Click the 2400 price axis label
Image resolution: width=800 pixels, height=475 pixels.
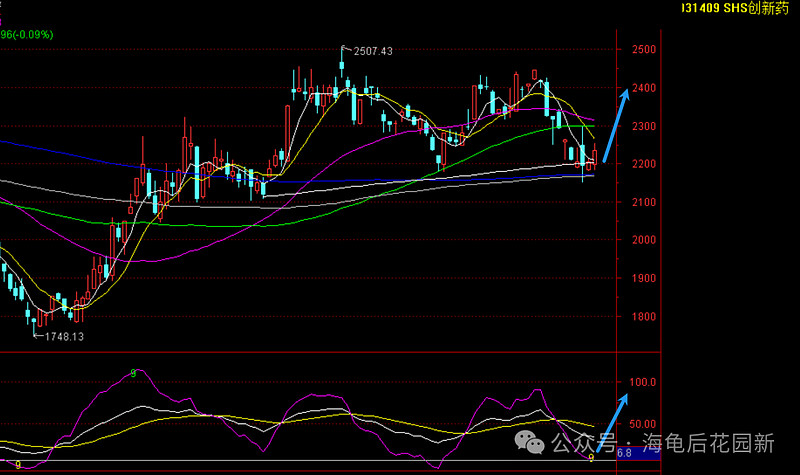[x=644, y=88]
